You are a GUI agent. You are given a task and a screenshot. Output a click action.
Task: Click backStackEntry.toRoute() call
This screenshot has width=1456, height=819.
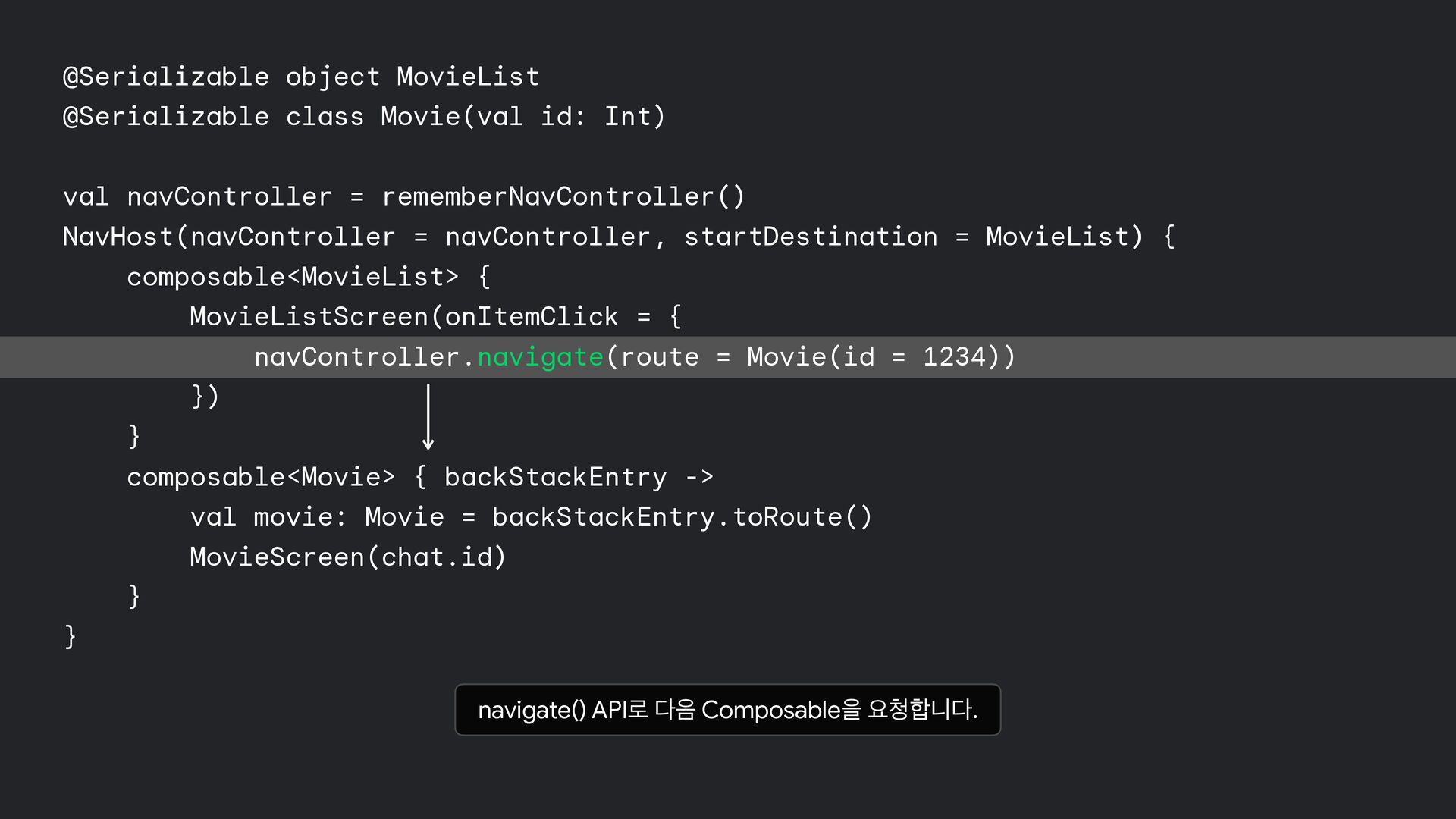pos(682,517)
